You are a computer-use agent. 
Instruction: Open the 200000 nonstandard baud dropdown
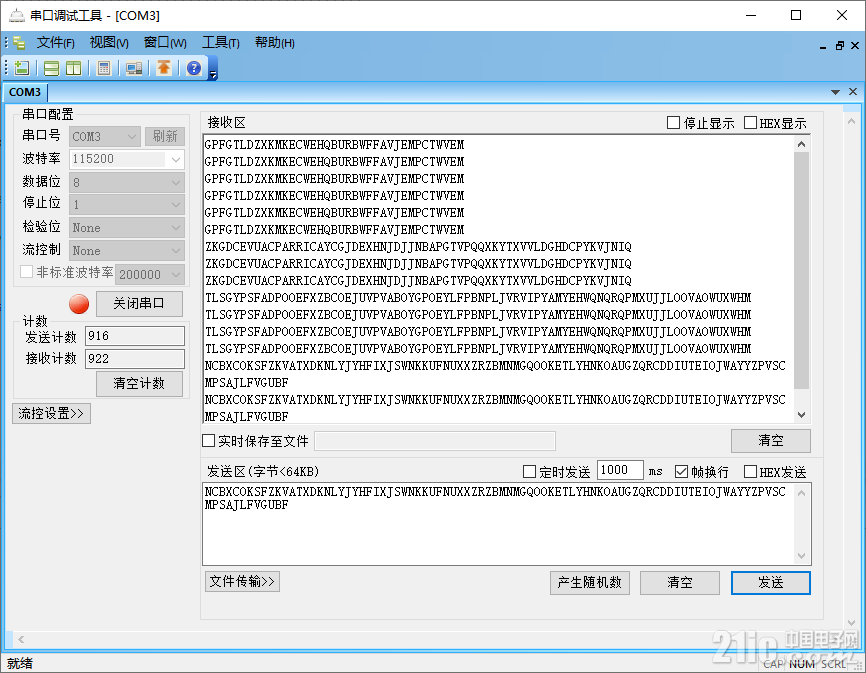coord(150,274)
